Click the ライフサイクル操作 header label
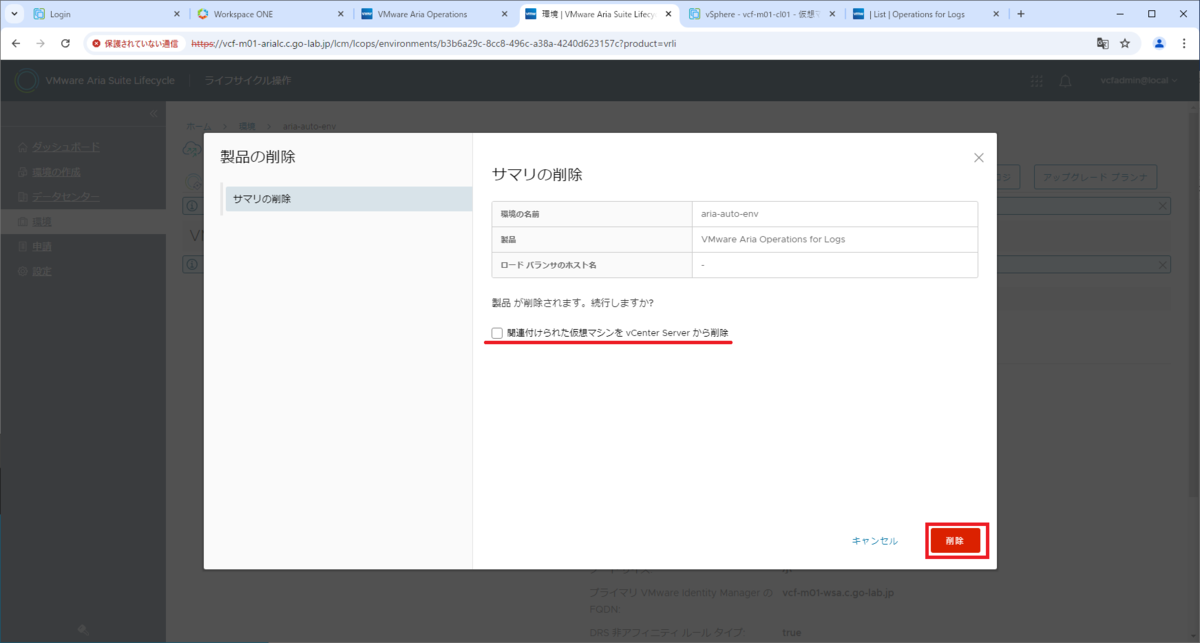 (x=248, y=80)
